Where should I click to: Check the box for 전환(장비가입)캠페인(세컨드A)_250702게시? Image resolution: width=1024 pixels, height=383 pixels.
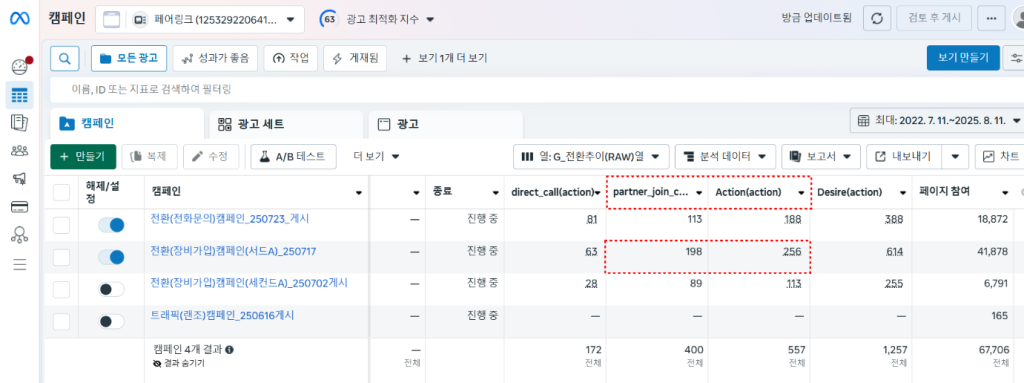(61, 290)
